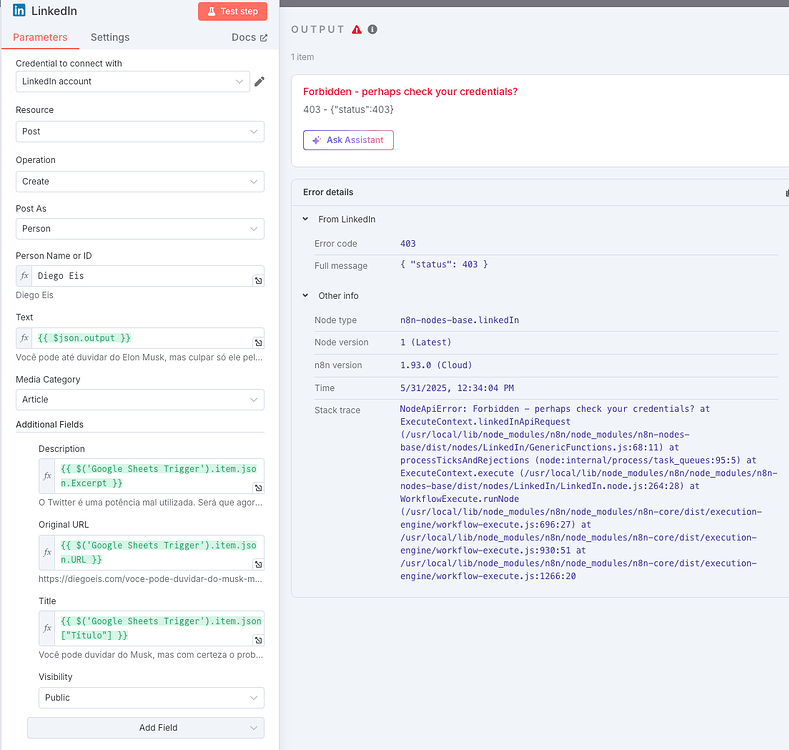The height and width of the screenshot is (750, 789).
Task: Collapse the From LinkedIn section
Action: tap(306, 219)
